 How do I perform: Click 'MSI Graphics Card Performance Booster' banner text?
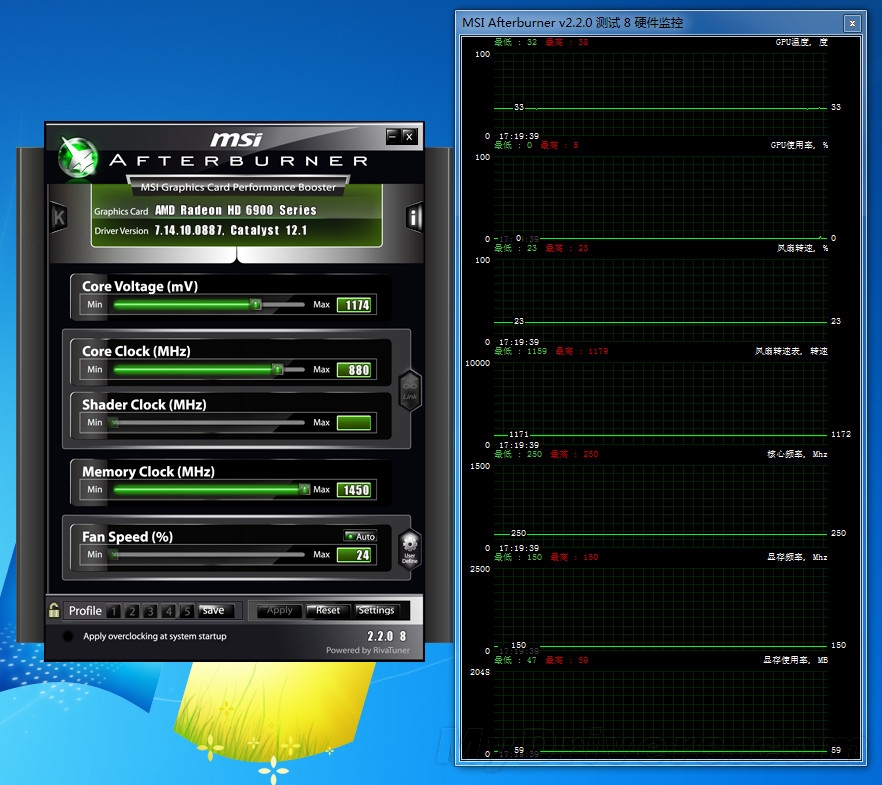[x=238, y=187]
